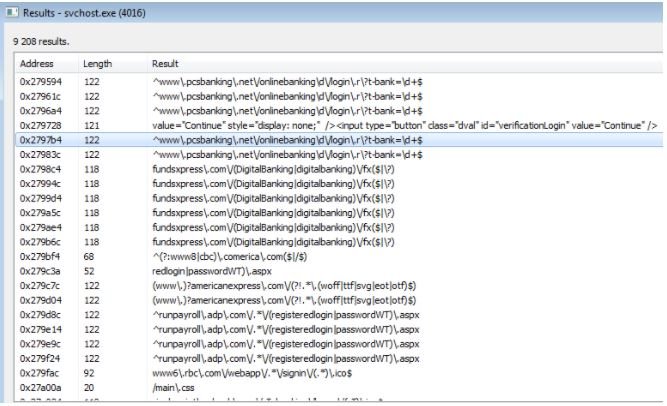
Task: Select highlighted row at address 0x2797b4
Action: [x=339, y=140]
